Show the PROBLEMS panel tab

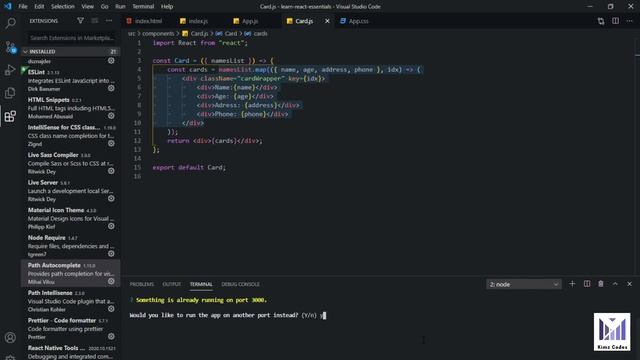point(142,284)
